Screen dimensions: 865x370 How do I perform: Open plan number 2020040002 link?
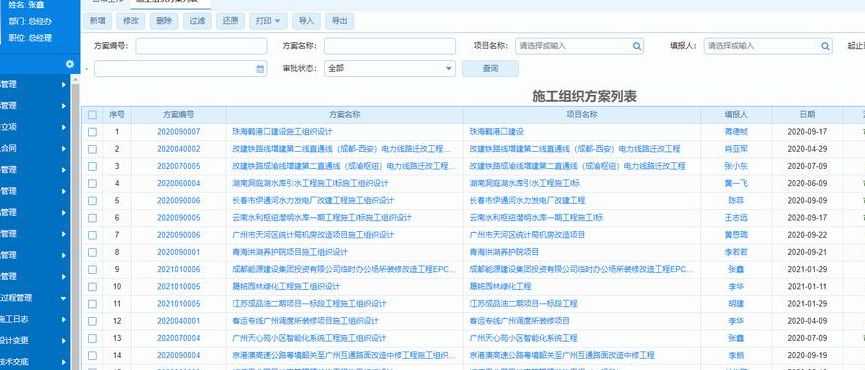[x=178, y=149]
